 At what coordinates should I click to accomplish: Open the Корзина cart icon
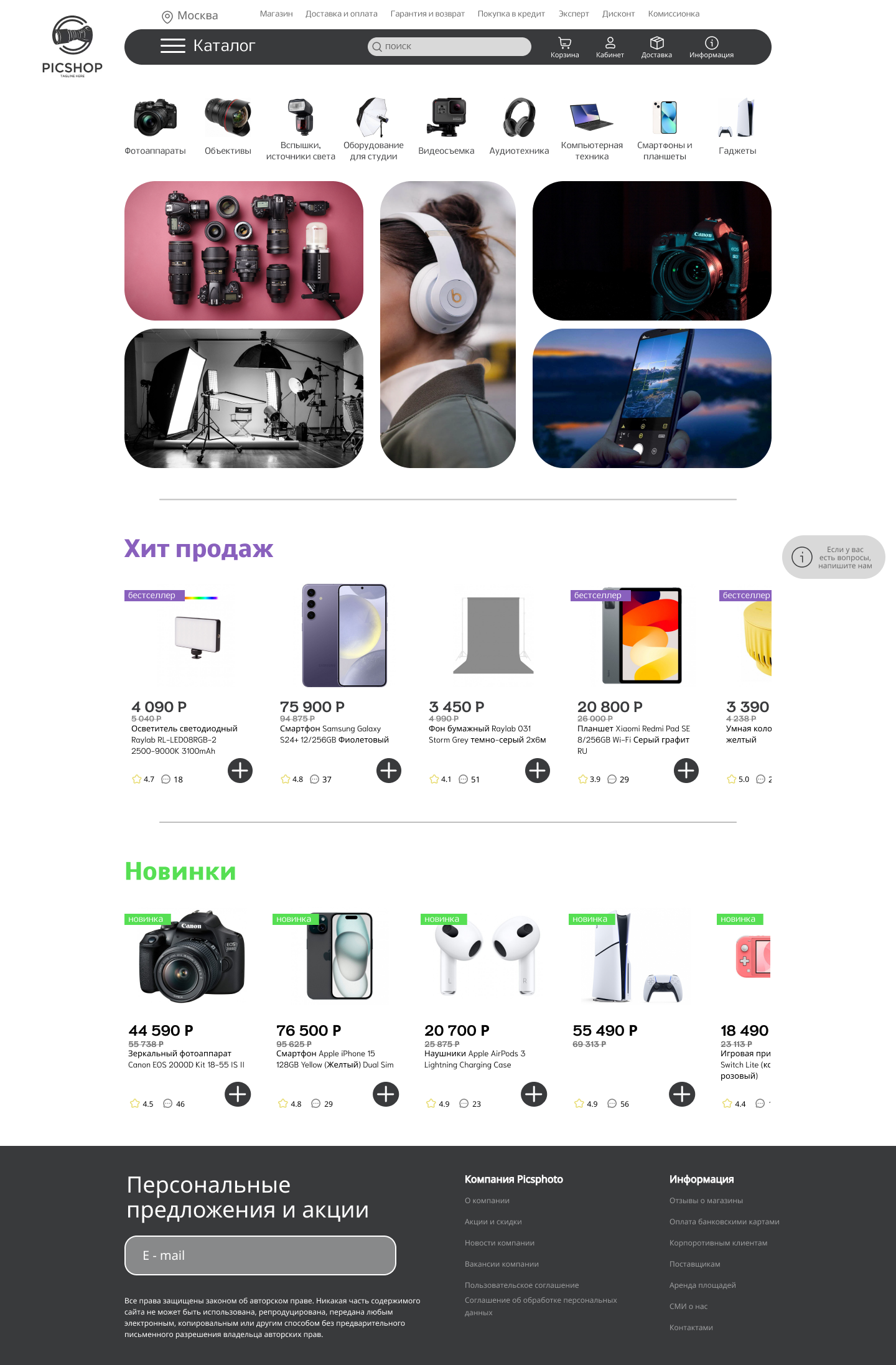[x=564, y=47]
